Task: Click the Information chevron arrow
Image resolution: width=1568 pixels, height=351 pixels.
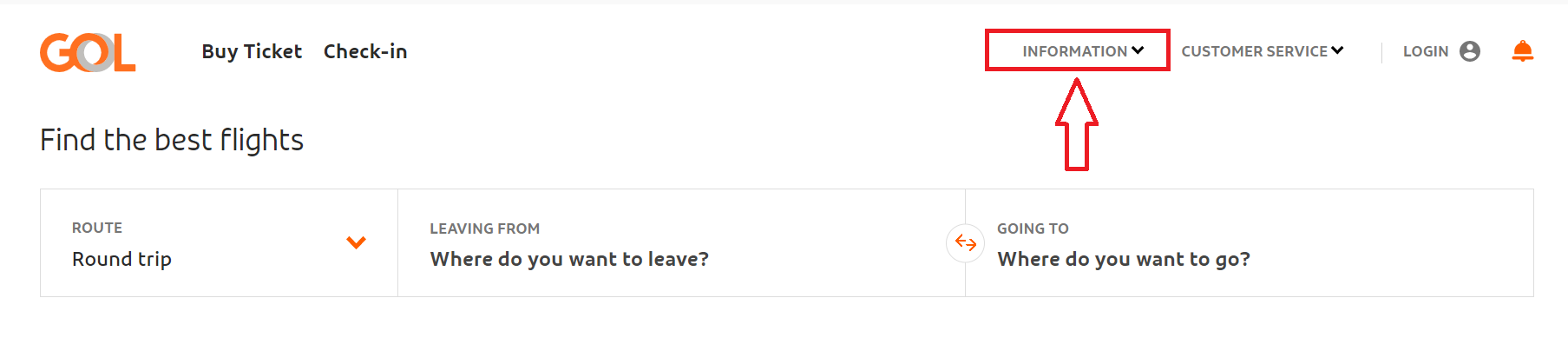Action: [1138, 50]
